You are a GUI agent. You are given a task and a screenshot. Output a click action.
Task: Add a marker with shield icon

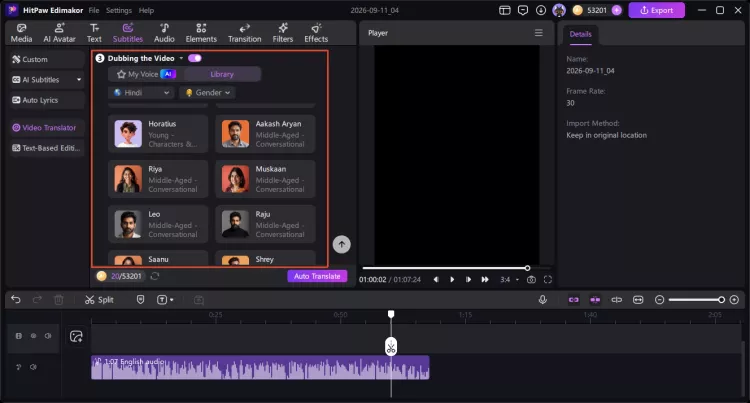pyautogui.click(x=140, y=300)
